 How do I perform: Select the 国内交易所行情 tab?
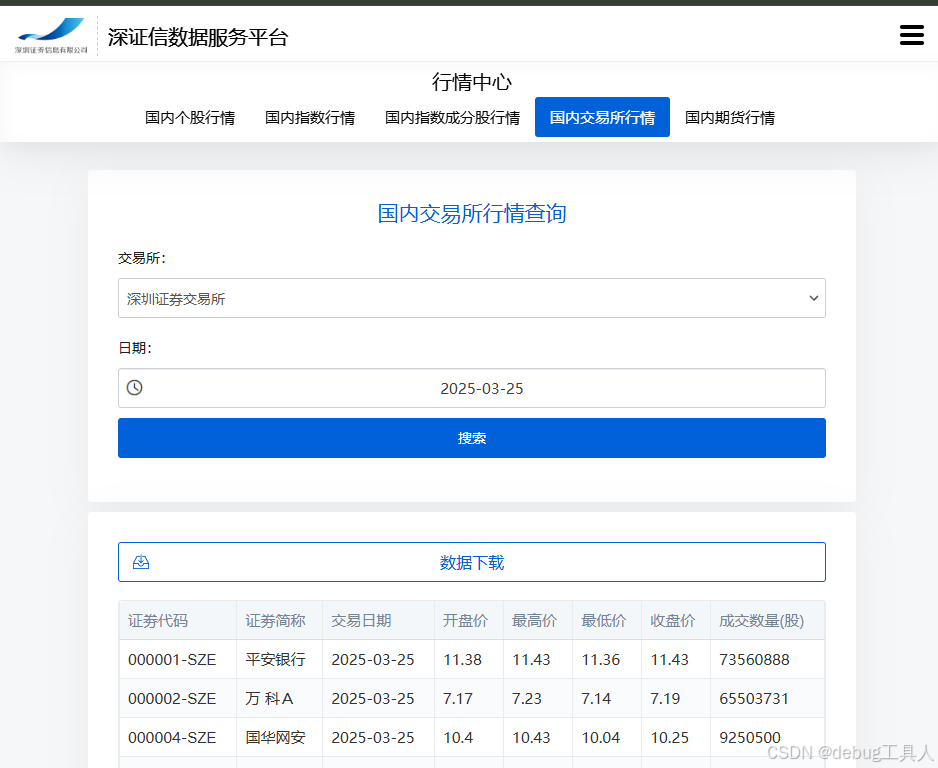tap(602, 117)
